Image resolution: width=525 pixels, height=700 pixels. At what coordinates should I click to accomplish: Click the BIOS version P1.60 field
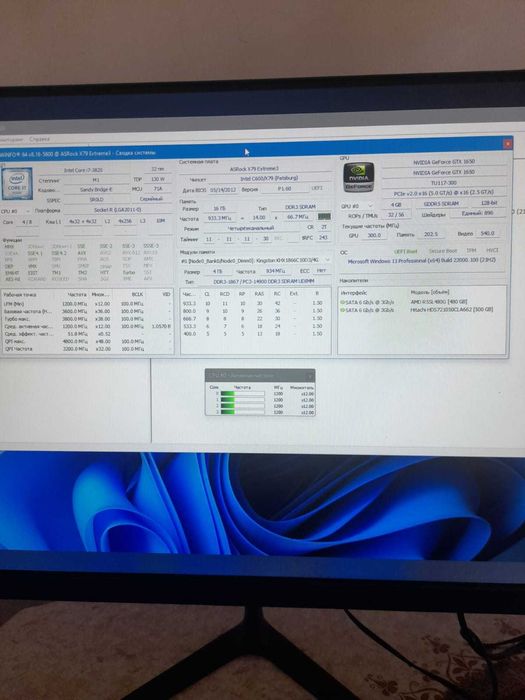(284, 188)
